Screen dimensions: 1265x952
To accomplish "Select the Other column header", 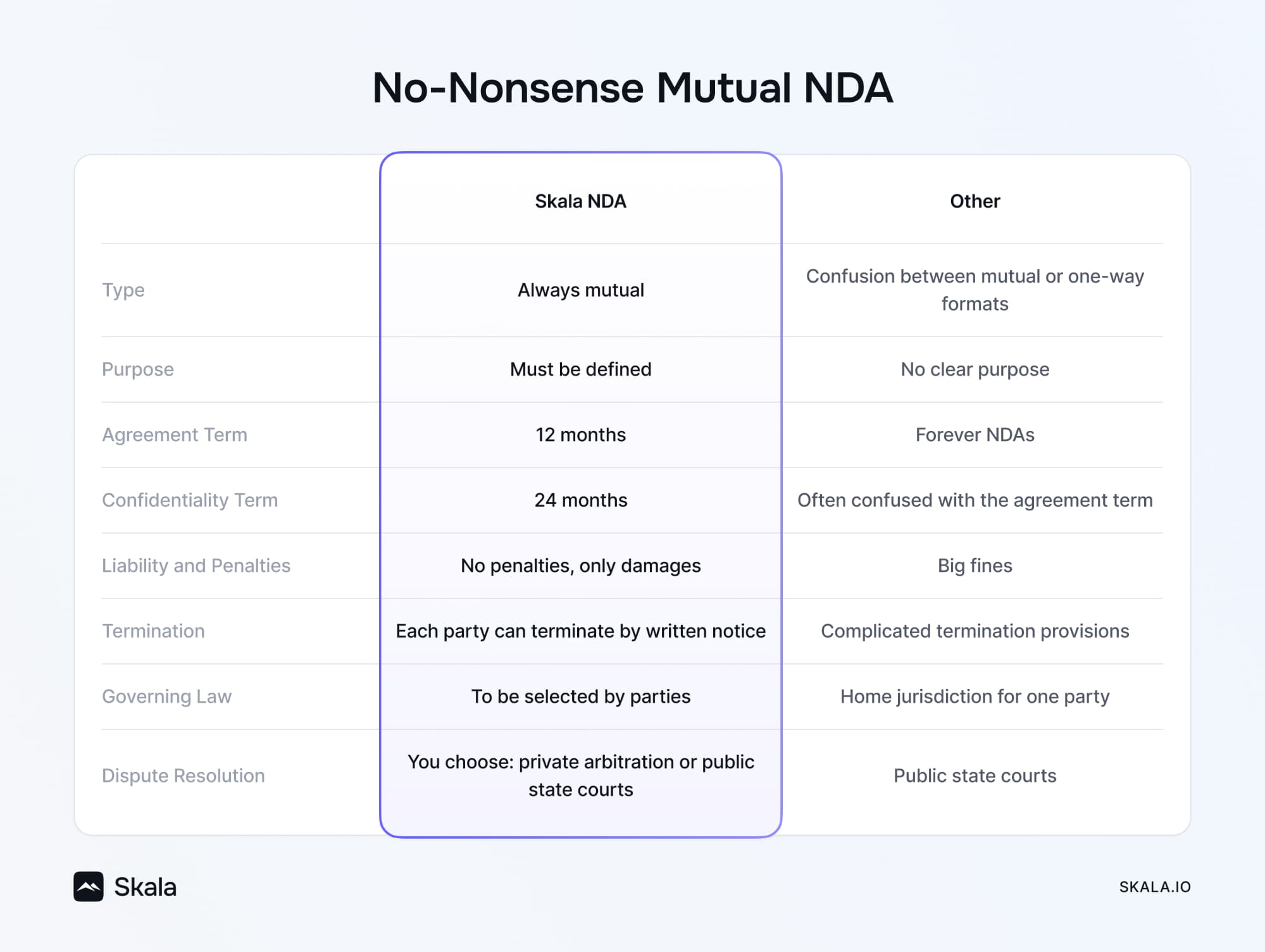I will 975,201.
